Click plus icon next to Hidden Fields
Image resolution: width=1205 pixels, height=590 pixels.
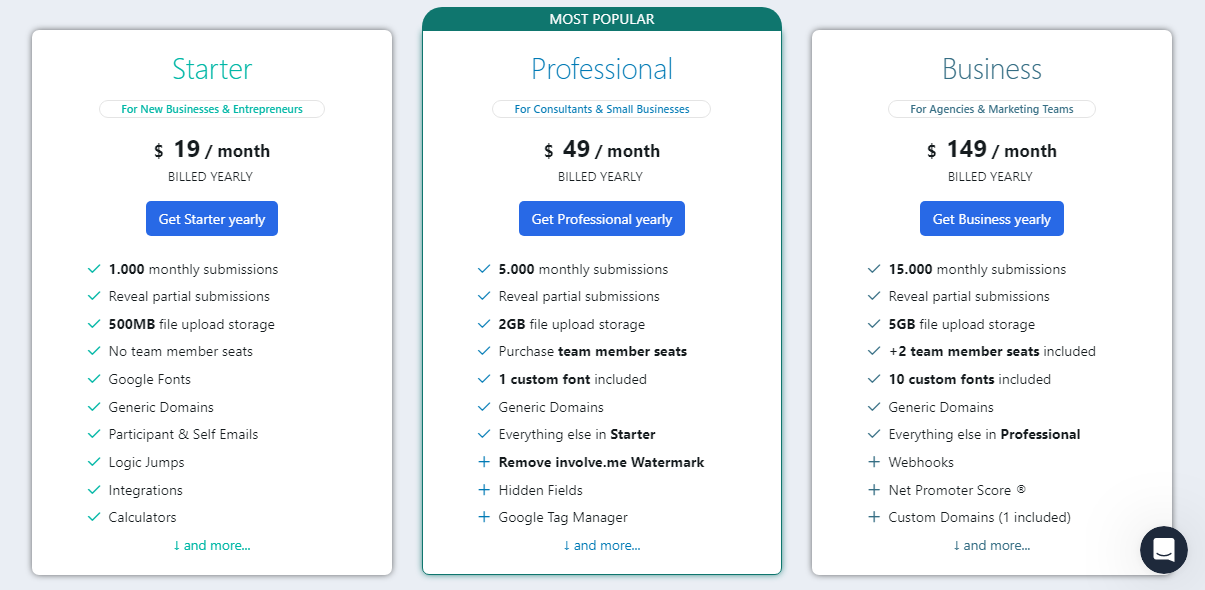484,490
